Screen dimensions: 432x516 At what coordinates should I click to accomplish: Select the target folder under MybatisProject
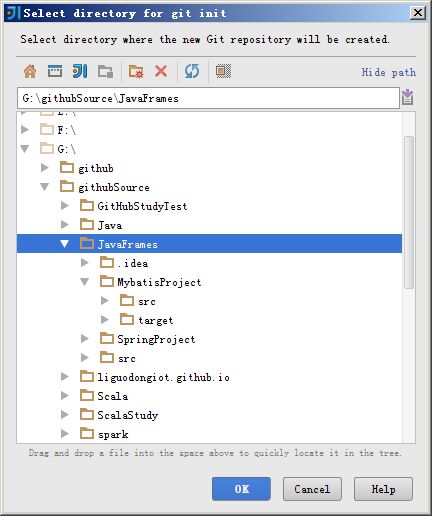156,320
